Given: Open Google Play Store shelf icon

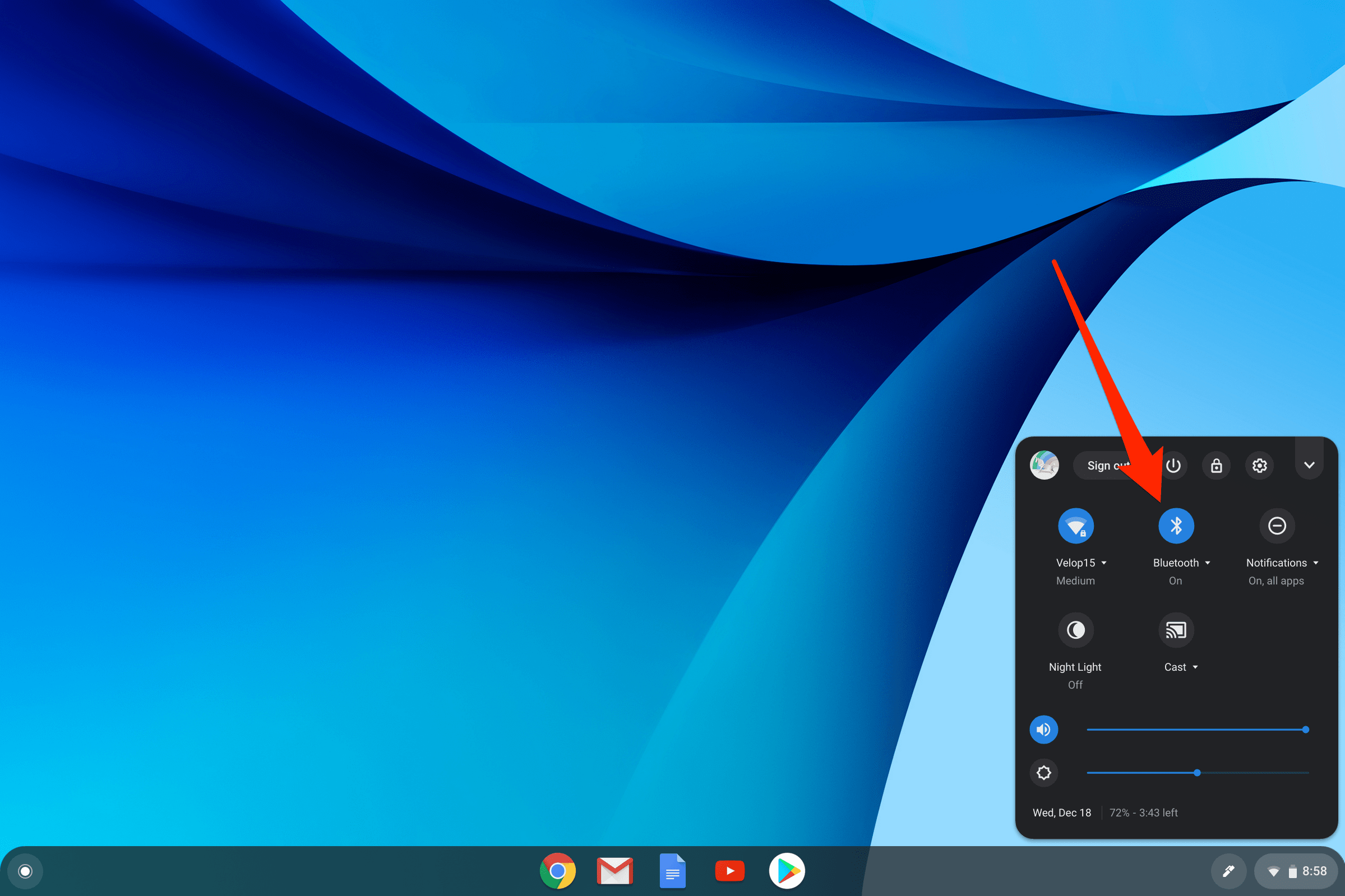Looking at the screenshot, I should 787,871.
